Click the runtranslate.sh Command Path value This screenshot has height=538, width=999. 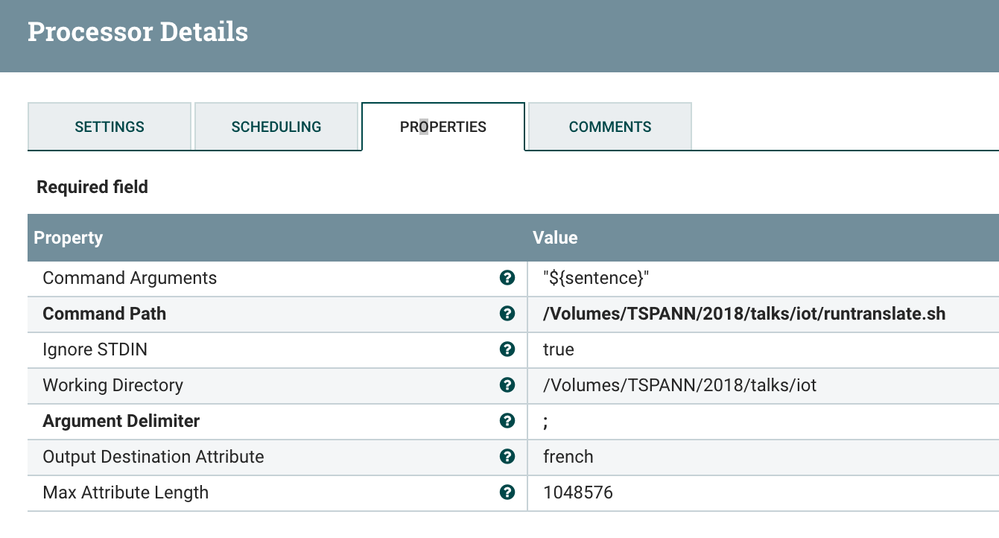(744, 314)
